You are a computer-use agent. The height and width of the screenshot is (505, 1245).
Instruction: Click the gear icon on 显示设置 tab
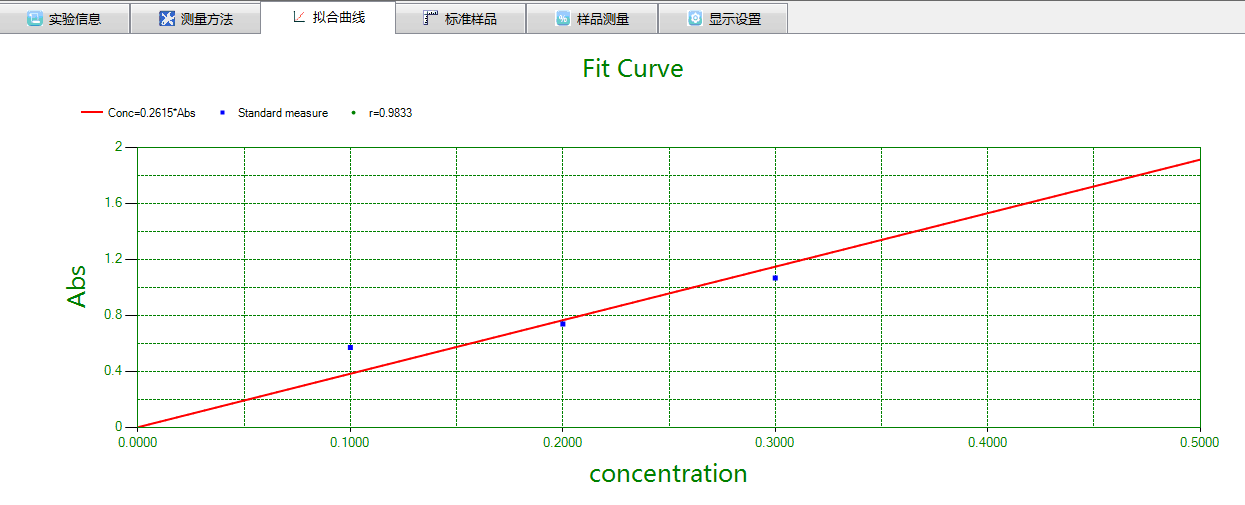tap(694, 18)
